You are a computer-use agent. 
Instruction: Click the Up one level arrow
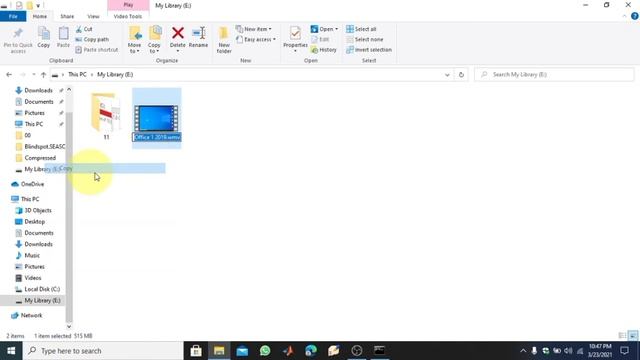tap(43, 75)
